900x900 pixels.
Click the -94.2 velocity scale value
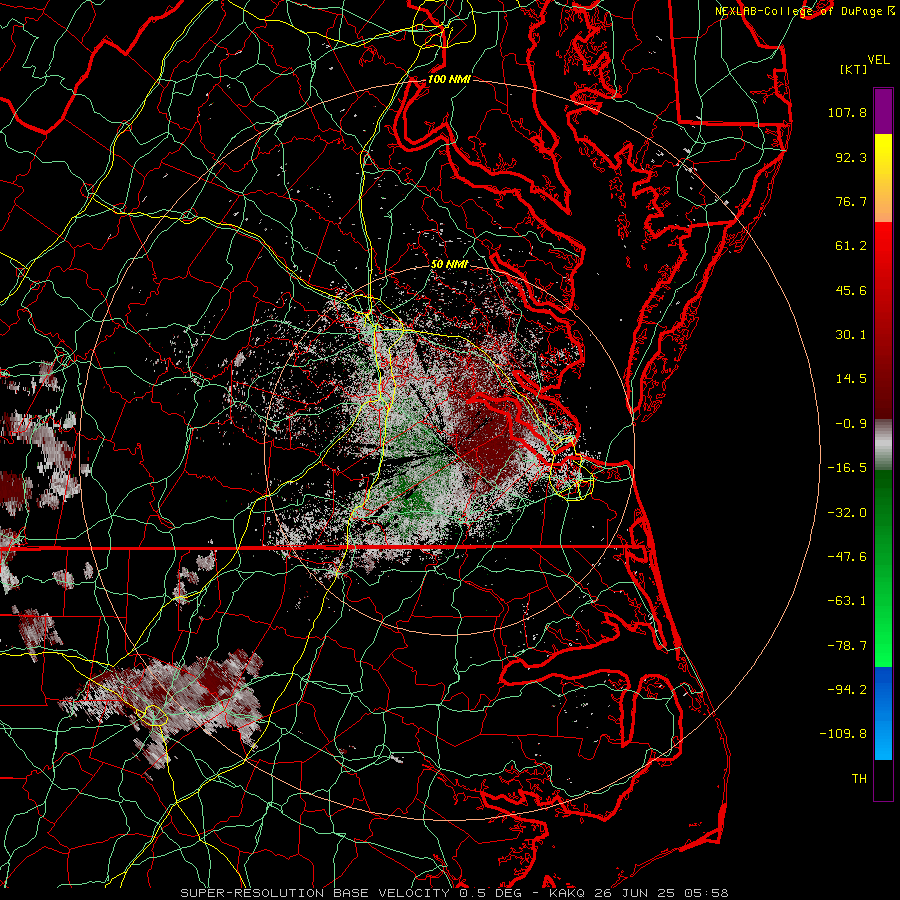click(x=847, y=690)
